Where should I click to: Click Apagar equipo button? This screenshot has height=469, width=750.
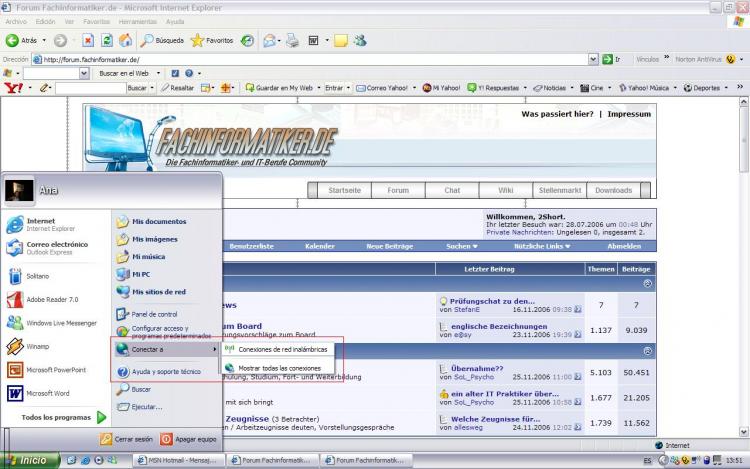pos(188,439)
